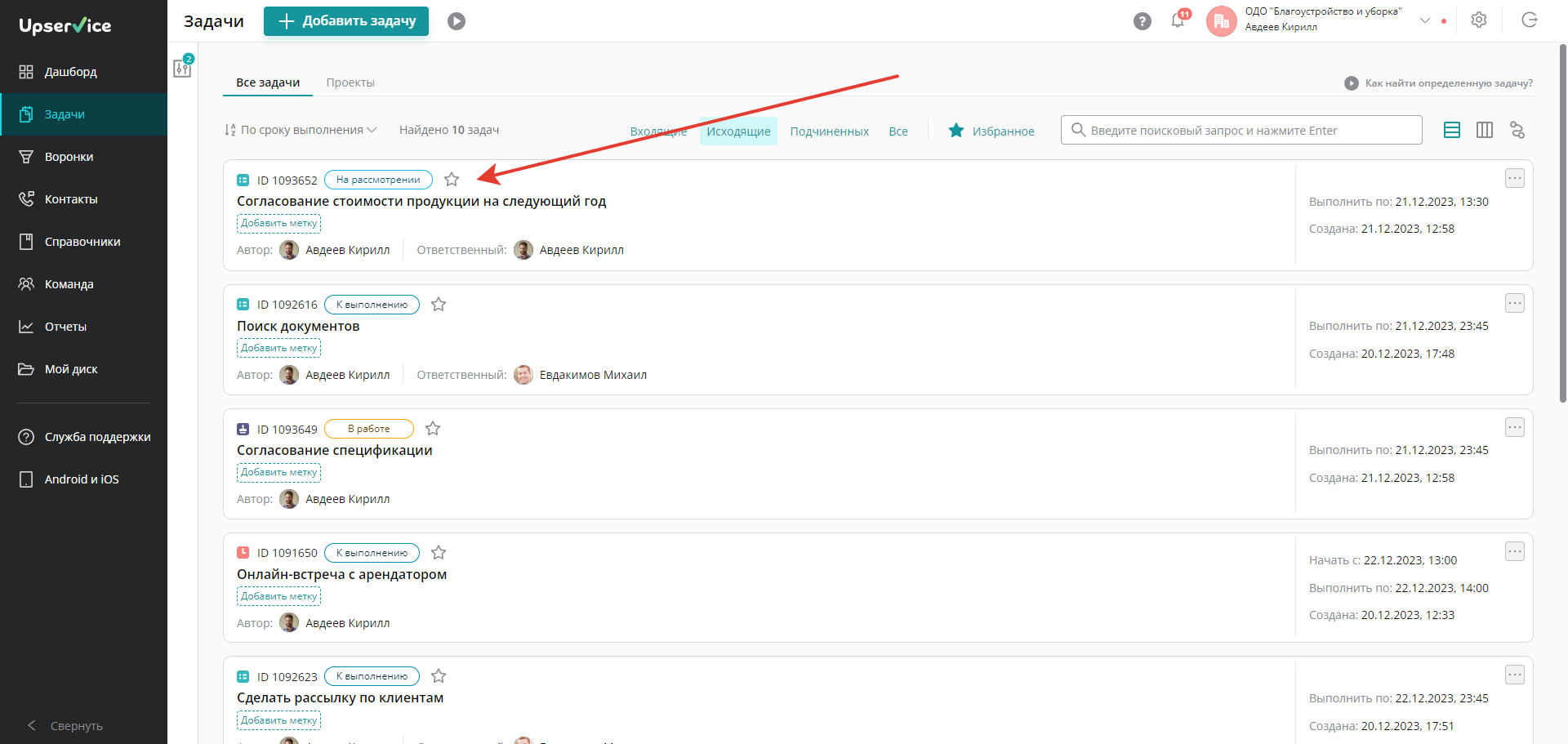The width and height of the screenshot is (1568, 744).
Task: Click the Служба поддержки help icon
Action: [26, 437]
